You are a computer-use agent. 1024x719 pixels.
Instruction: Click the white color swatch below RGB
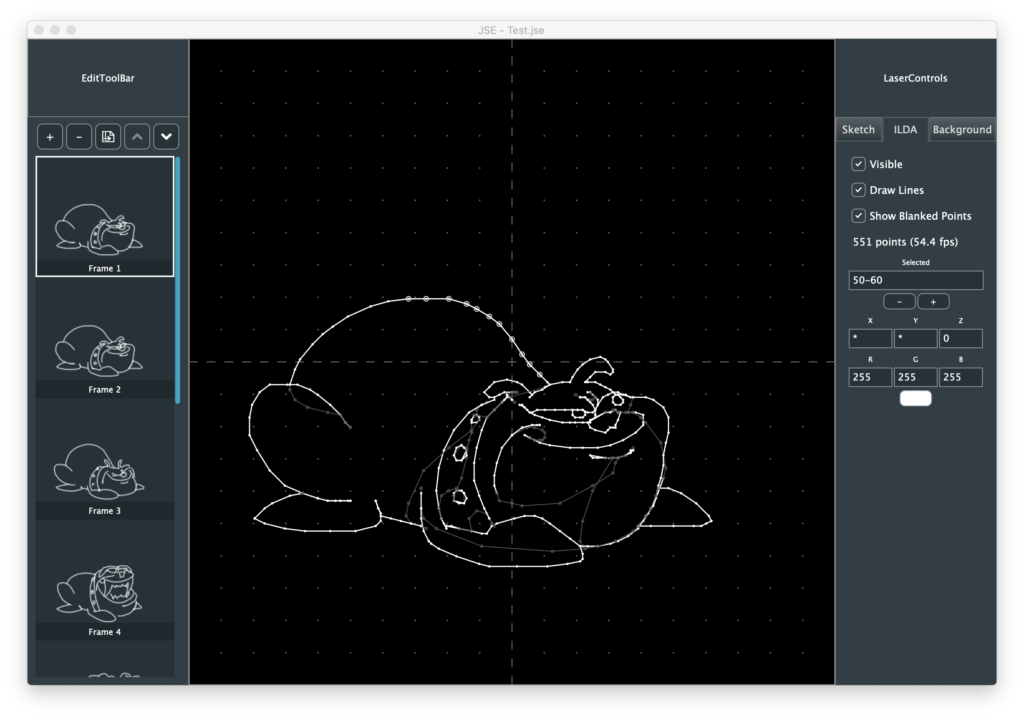pyautogui.click(x=915, y=398)
